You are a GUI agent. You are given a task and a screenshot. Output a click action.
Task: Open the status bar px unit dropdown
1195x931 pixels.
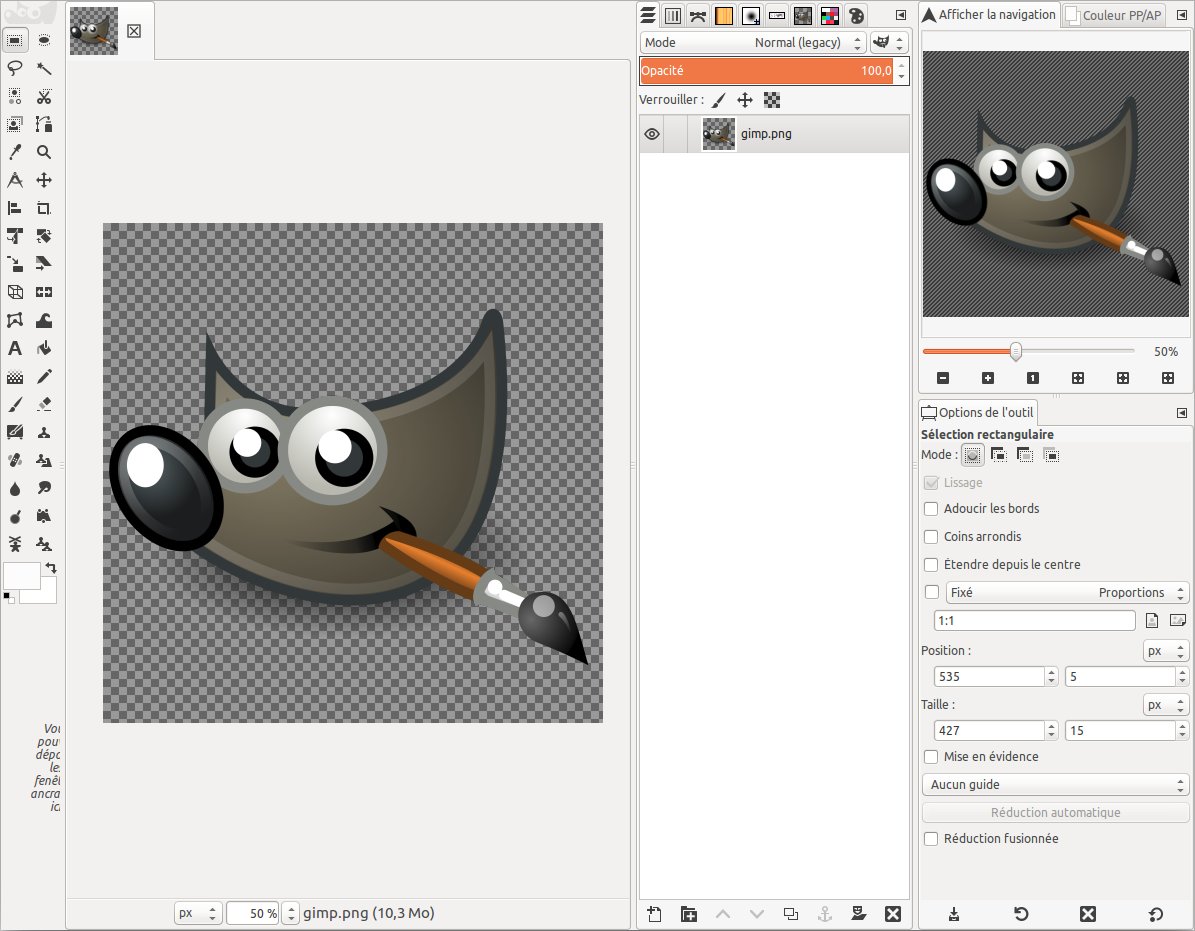coord(197,913)
